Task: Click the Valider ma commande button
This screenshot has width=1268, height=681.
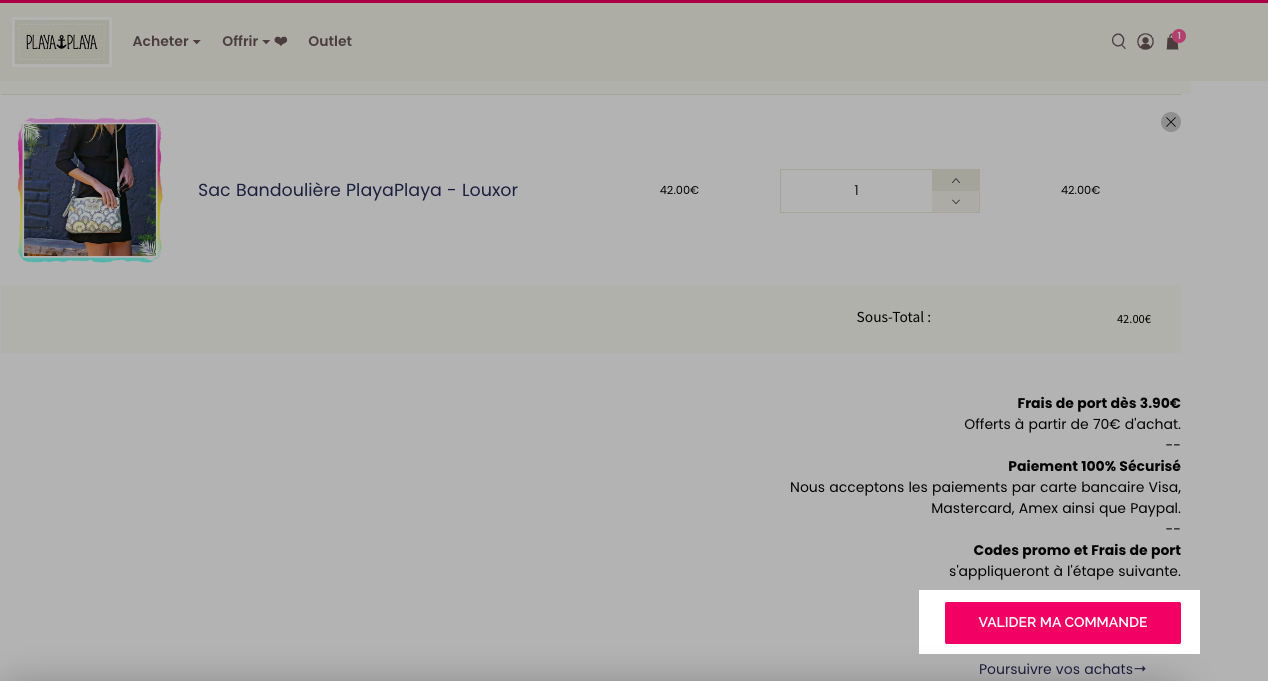Action: pyautogui.click(x=1063, y=623)
